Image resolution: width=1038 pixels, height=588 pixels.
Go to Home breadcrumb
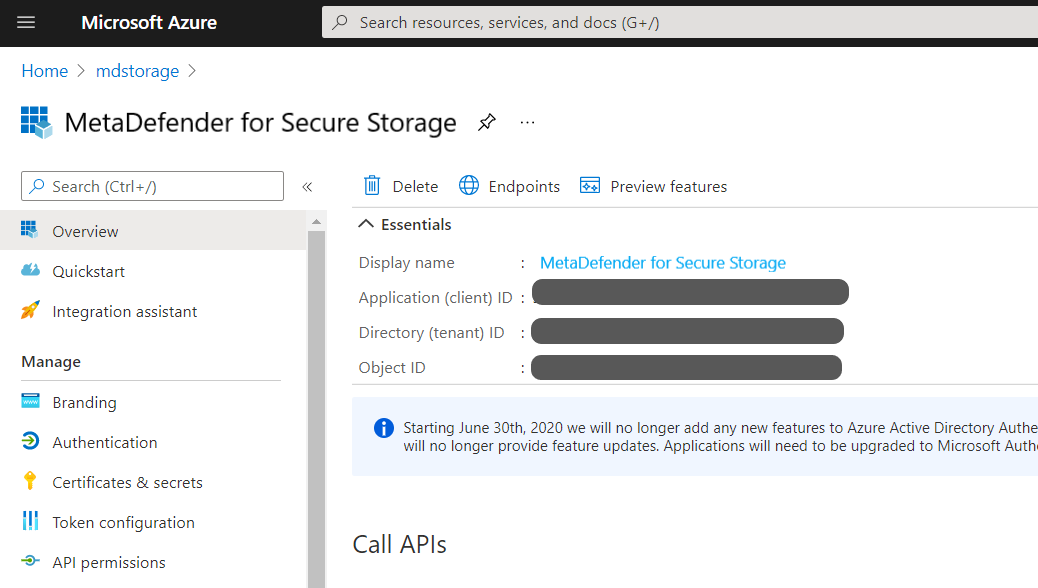(x=44, y=71)
